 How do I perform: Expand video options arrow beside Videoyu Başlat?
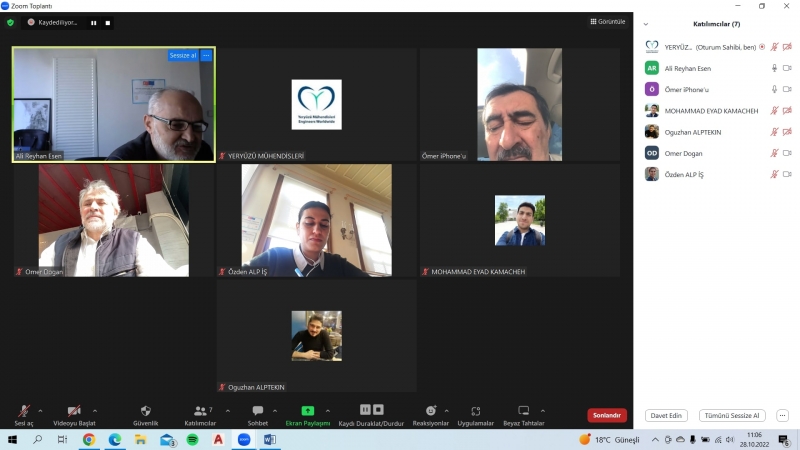pyautogui.click(x=95, y=411)
